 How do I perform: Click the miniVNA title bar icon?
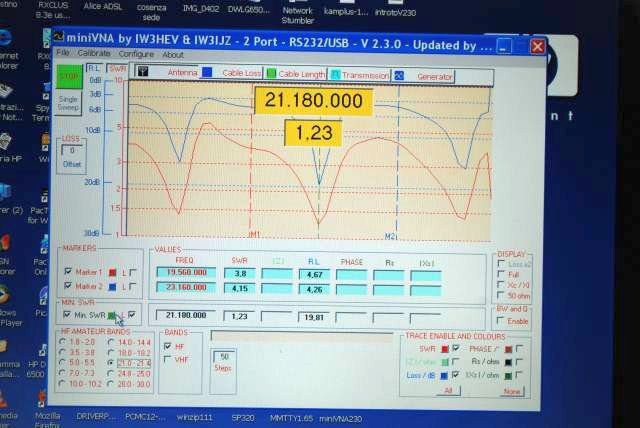click(x=59, y=36)
